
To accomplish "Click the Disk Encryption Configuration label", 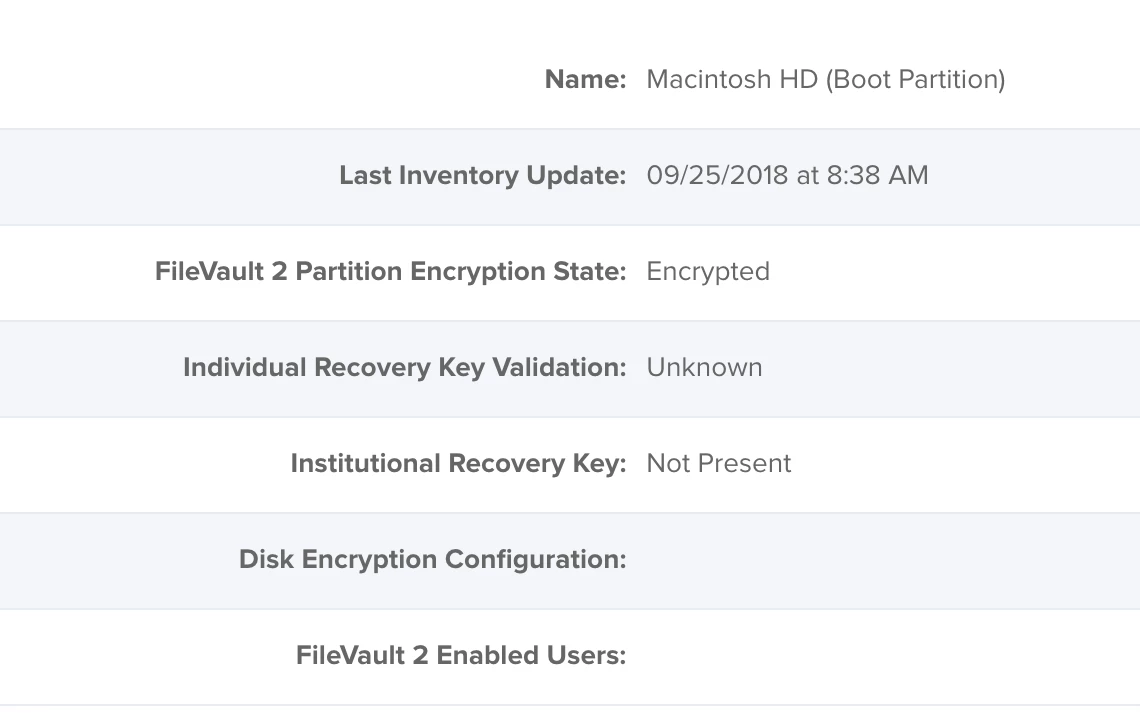I will coord(432,559).
